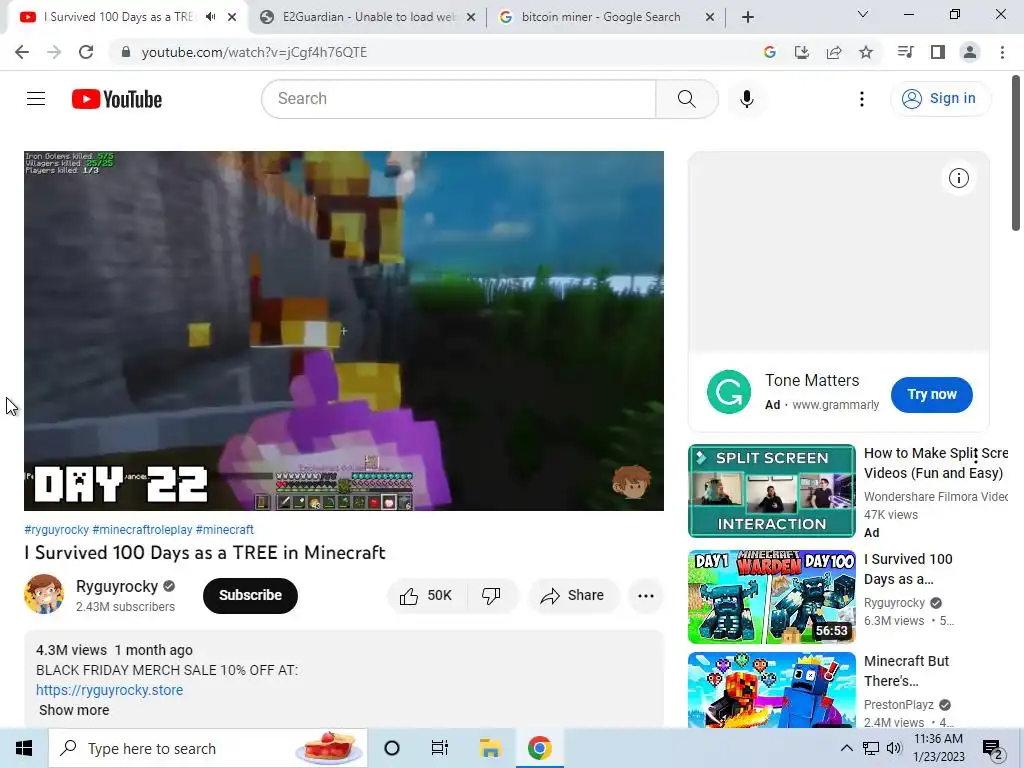
Task: Open Ryguyrocky channel avatar
Action: pyautogui.click(x=44, y=594)
